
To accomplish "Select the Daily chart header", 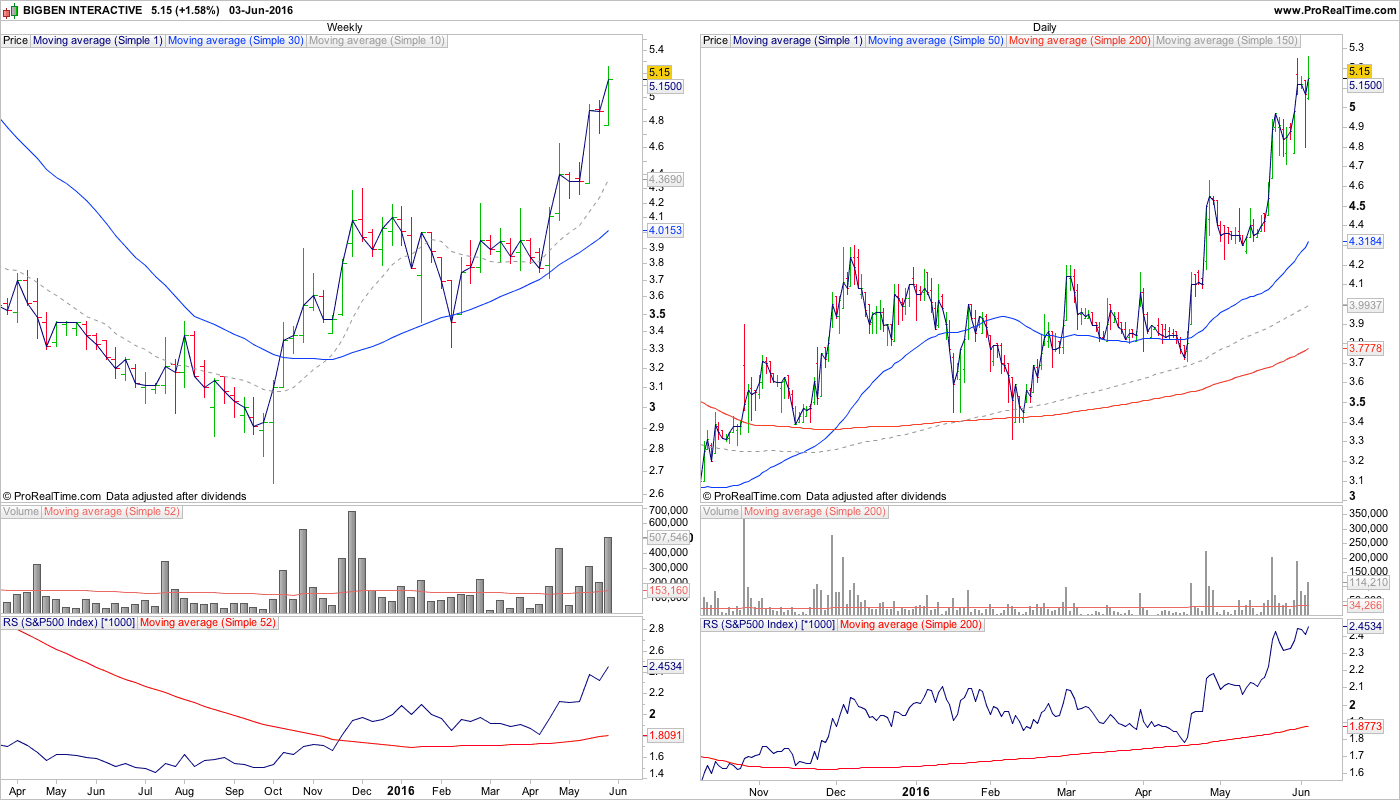I will pos(1044,27).
